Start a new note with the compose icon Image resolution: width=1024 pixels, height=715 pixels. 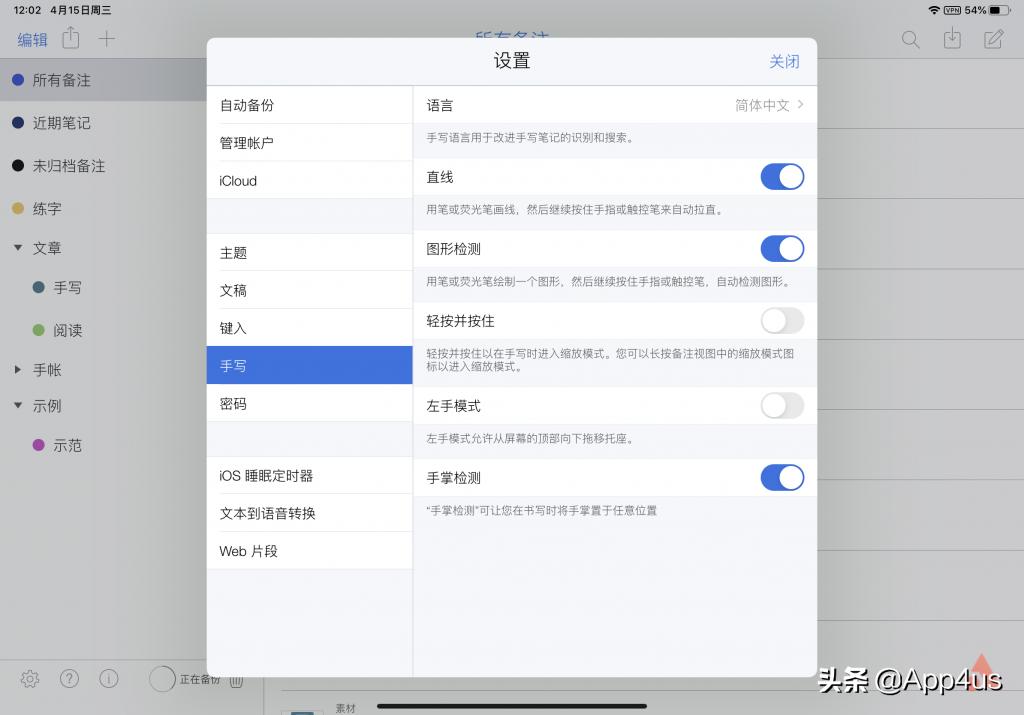click(992, 39)
